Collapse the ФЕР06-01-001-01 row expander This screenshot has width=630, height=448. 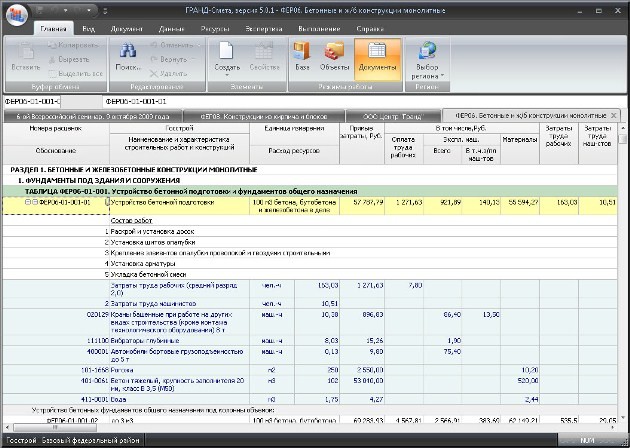(x=28, y=203)
